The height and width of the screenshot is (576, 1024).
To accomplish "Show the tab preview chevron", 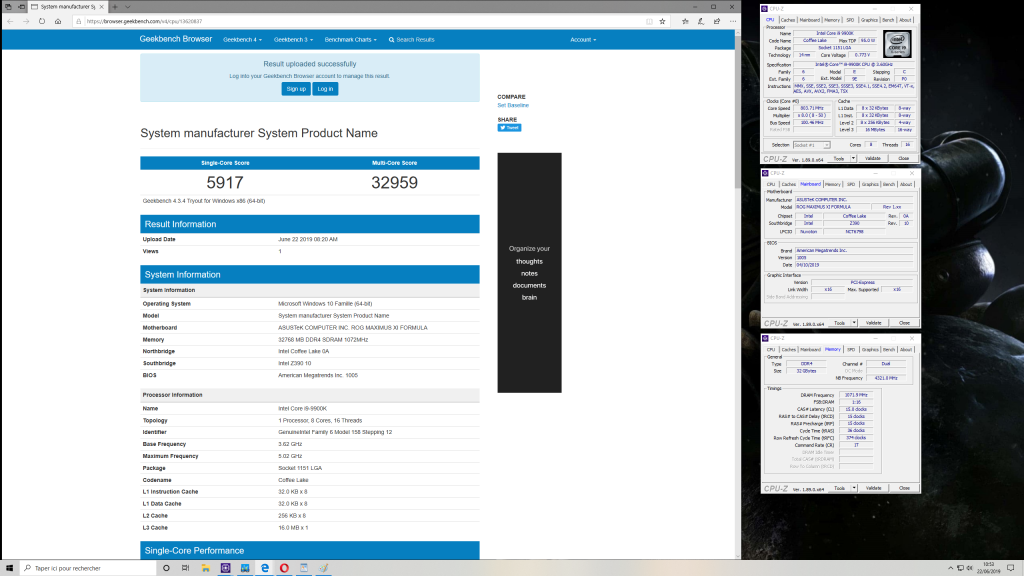I will [127, 7].
